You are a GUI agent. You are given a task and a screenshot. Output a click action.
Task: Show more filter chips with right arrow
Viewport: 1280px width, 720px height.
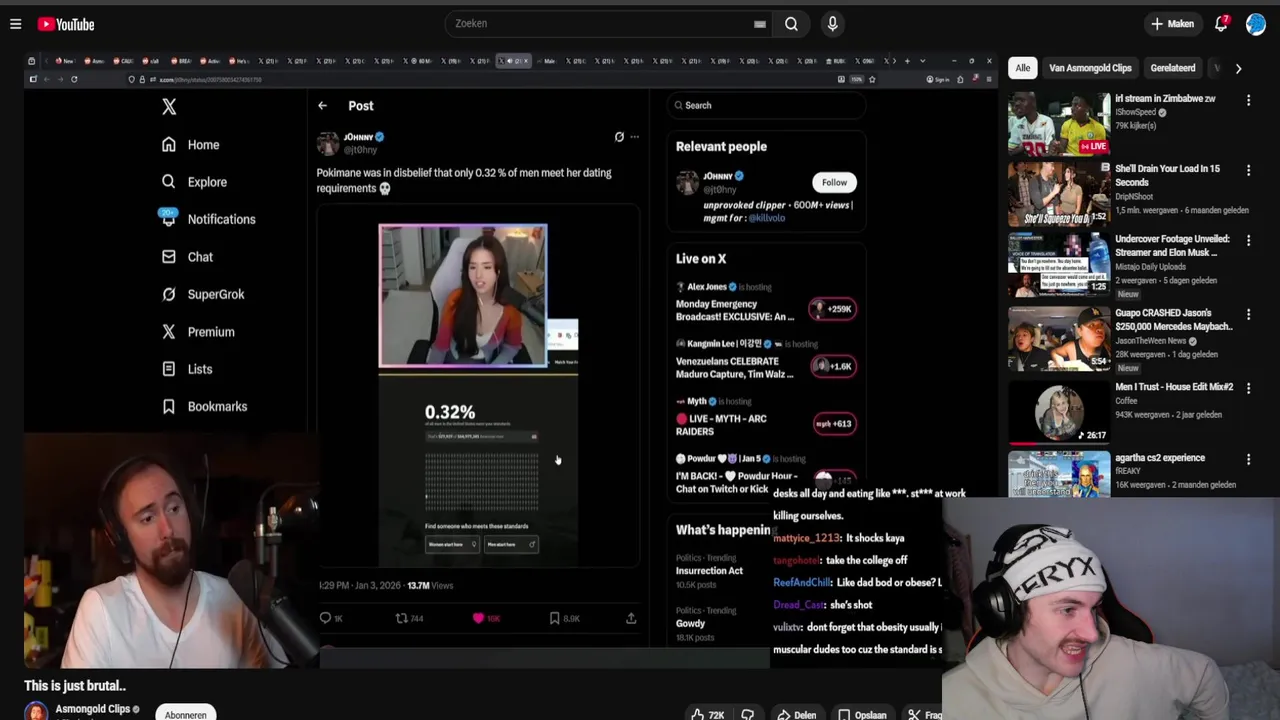pos(1238,68)
